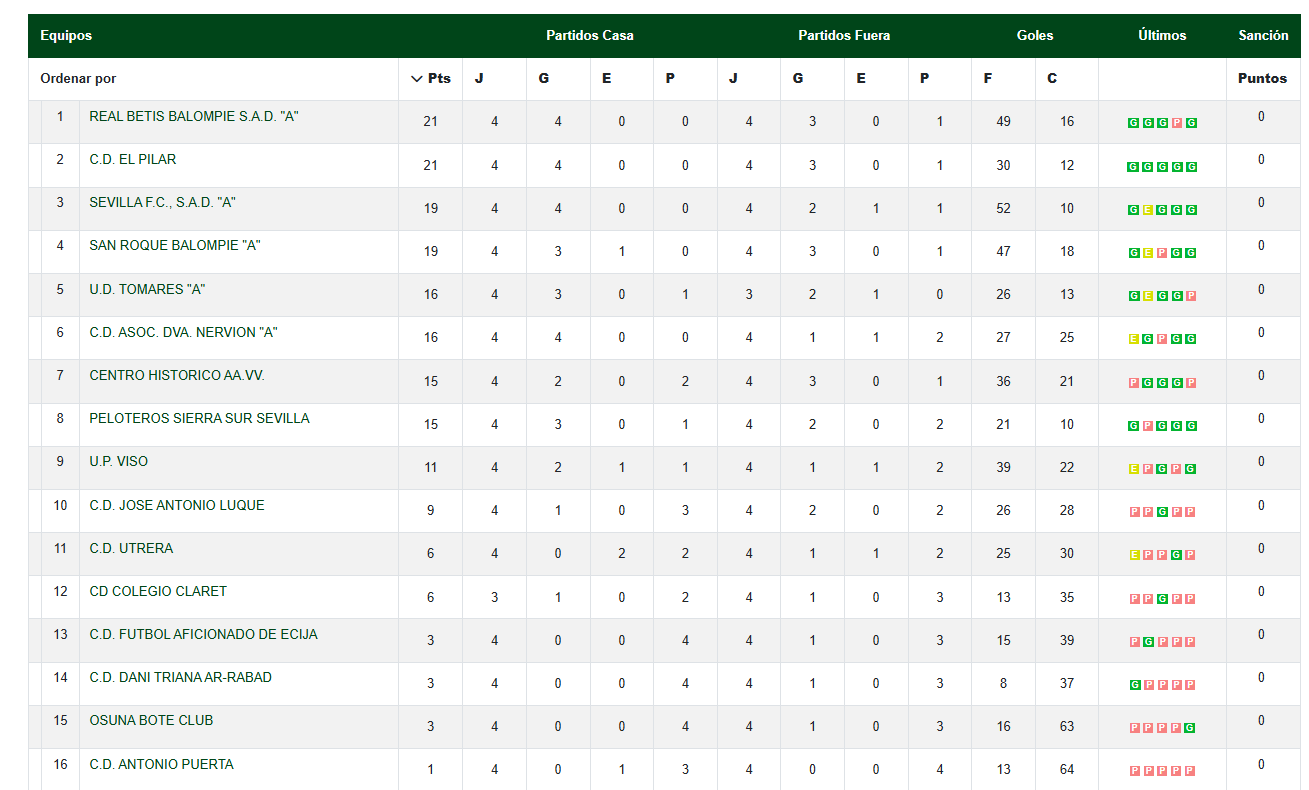Click the first result badge for Real Betis
Screen dimensions: 1309x790
[x=1133, y=123]
